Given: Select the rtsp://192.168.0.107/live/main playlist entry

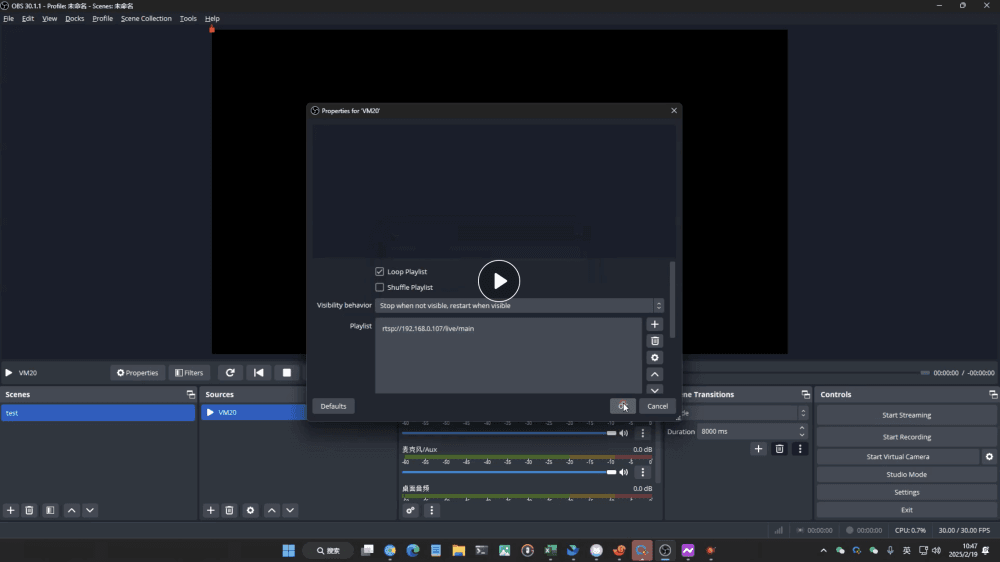Looking at the screenshot, I should click(428, 329).
